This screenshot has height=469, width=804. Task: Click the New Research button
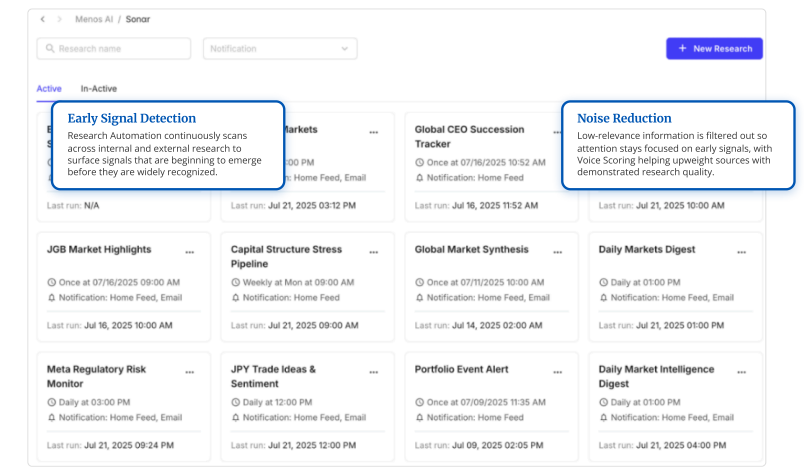tap(714, 48)
